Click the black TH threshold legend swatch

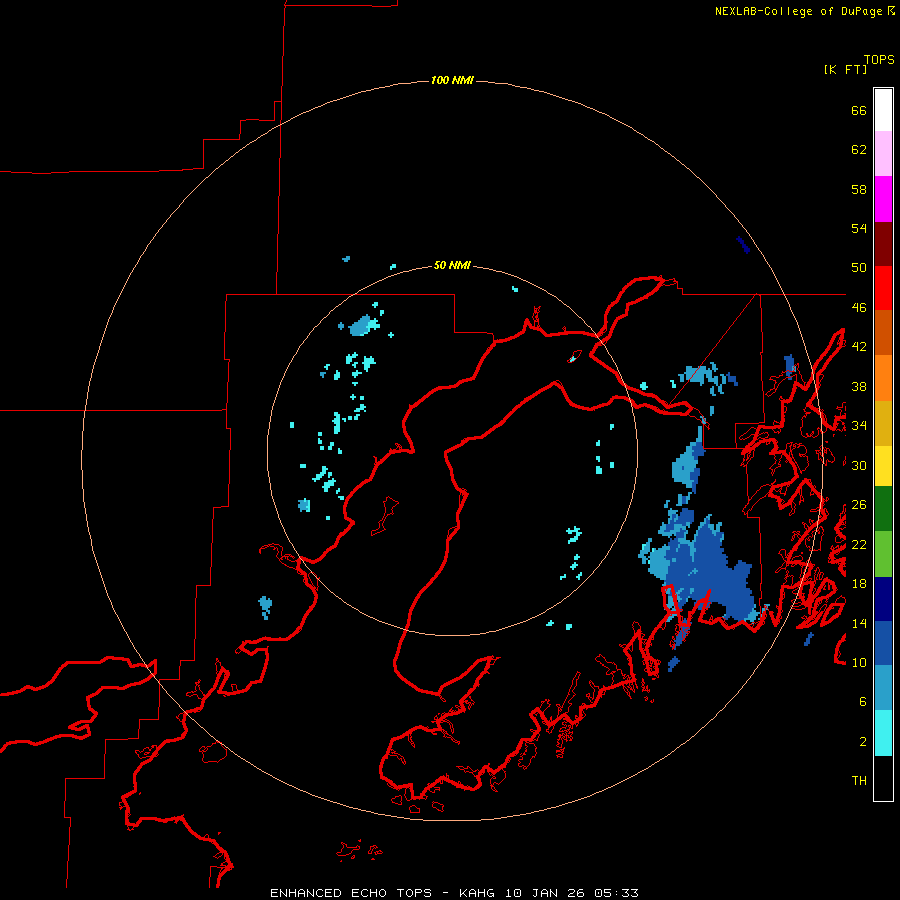[883, 778]
